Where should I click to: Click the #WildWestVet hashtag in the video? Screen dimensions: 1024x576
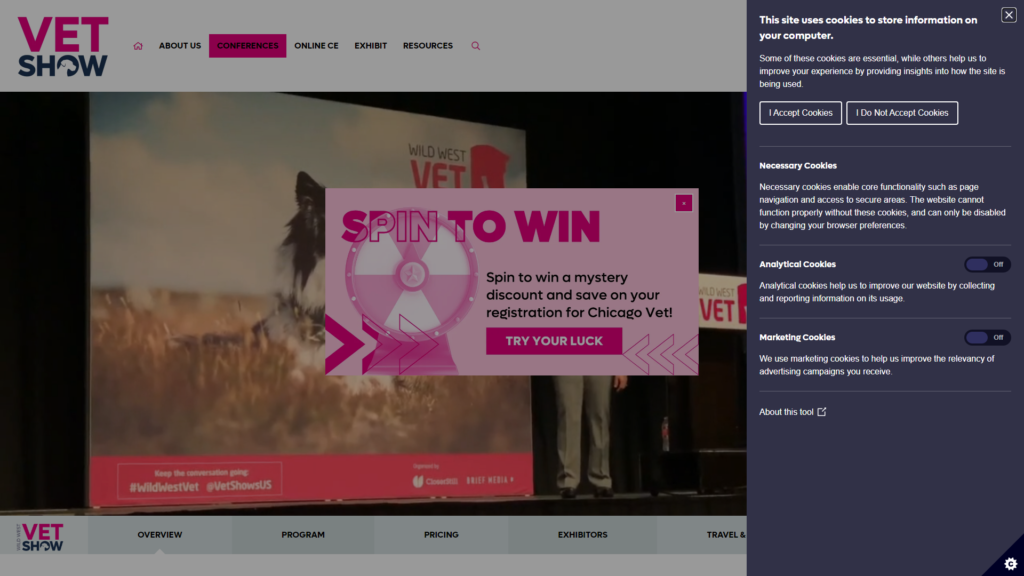[x=164, y=487]
